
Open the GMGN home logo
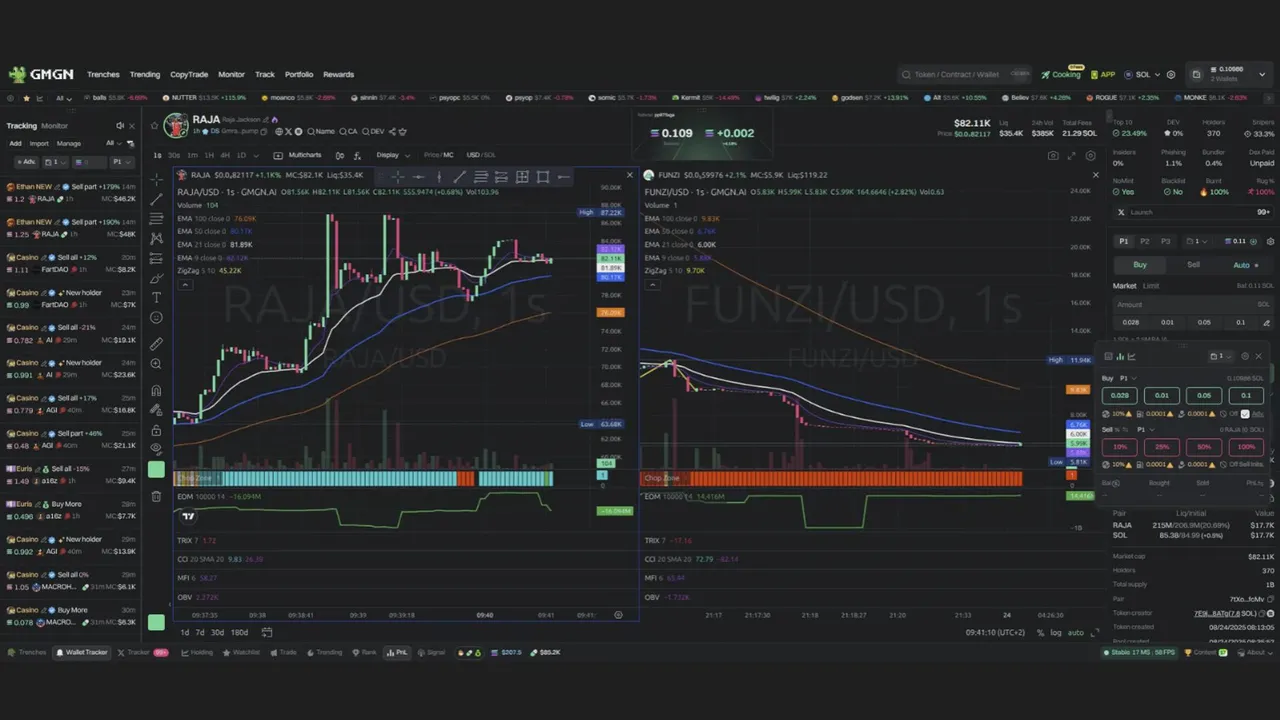click(x=41, y=74)
